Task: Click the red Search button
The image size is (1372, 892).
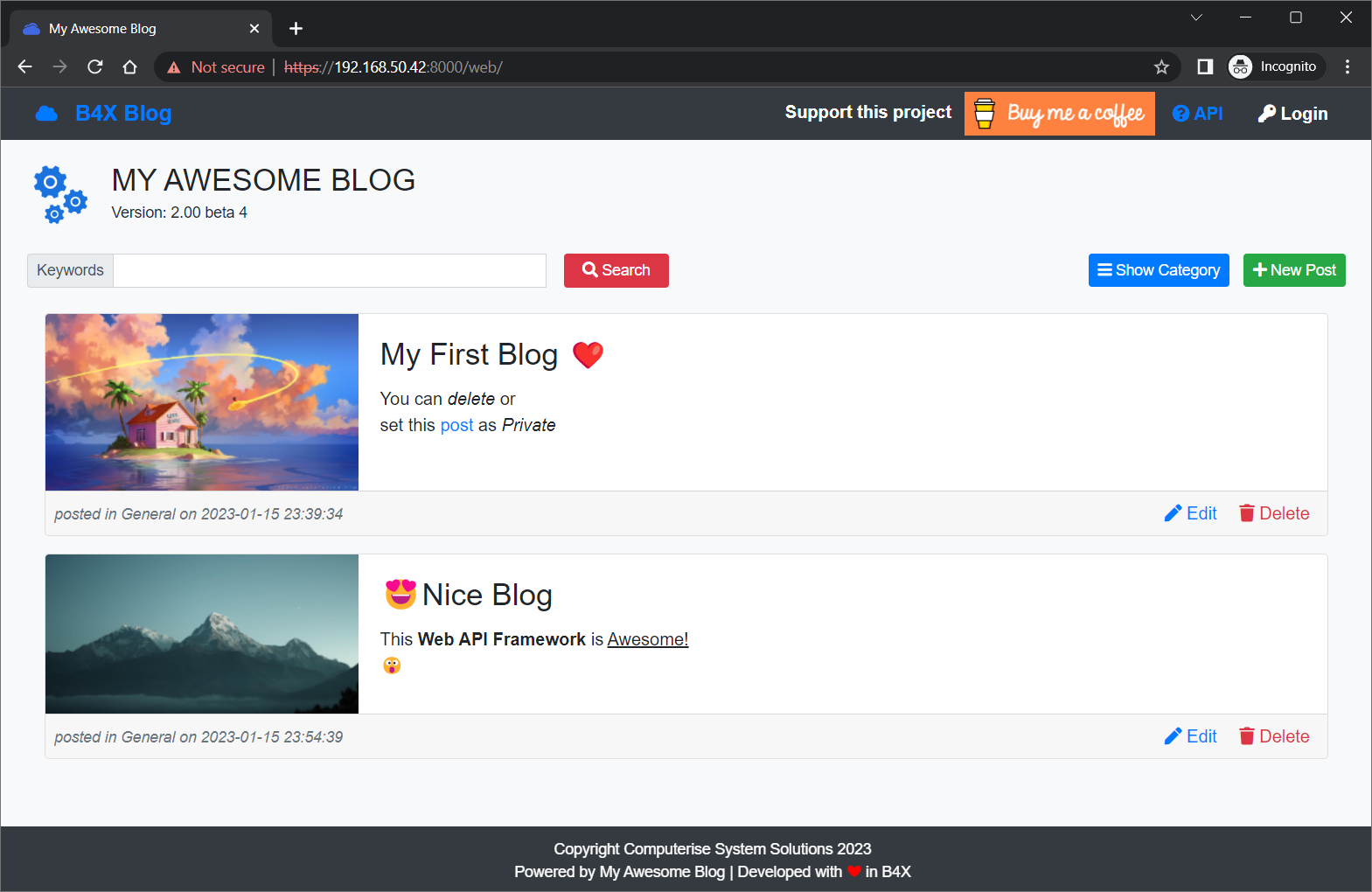Action: click(x=616, y=270)
